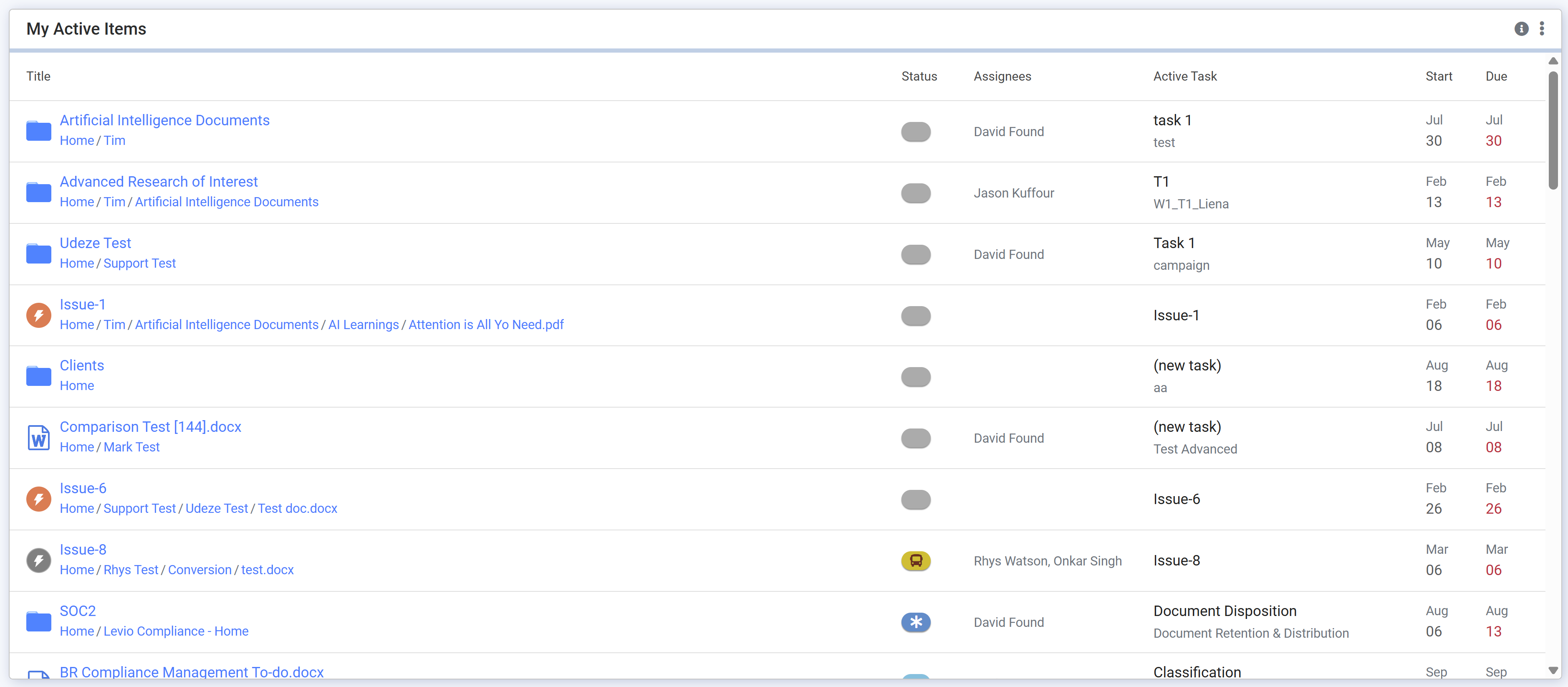Screen dimensions: 1568x687
Task: Sort by the Due column header
Action: pyautogui.click(x=1495, y=76)
